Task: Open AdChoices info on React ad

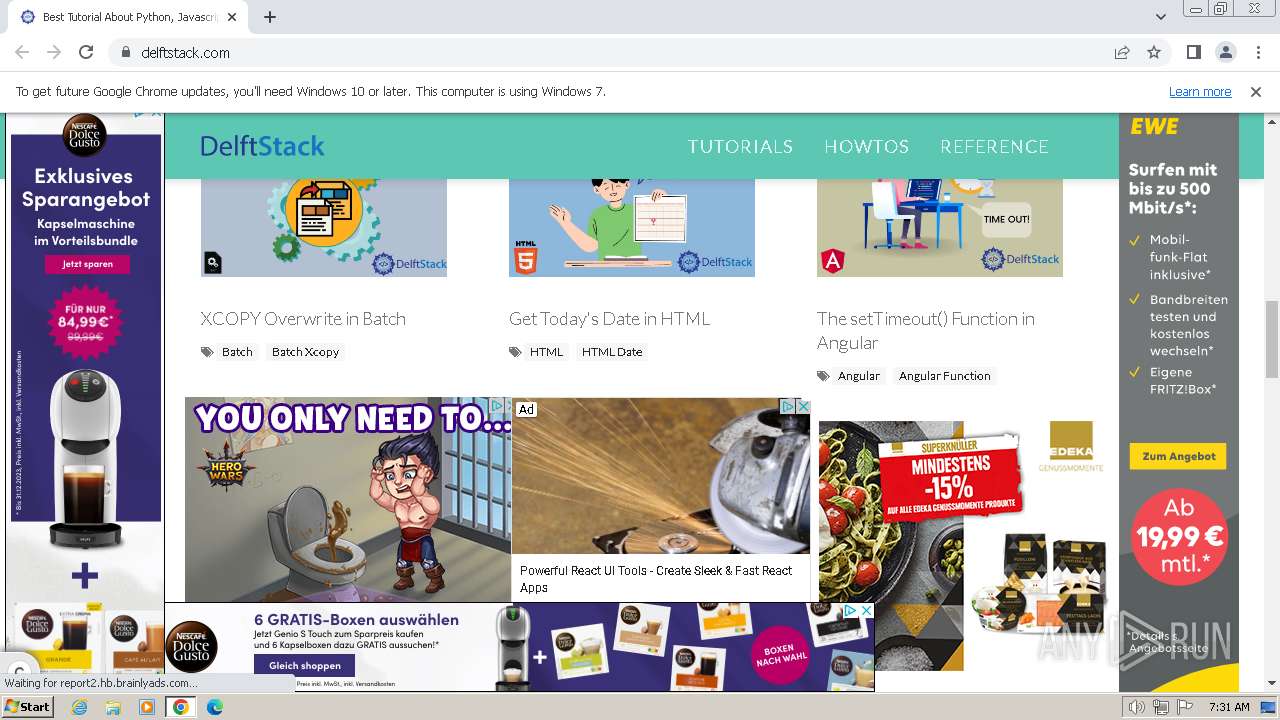Action: tap(787, 406)
